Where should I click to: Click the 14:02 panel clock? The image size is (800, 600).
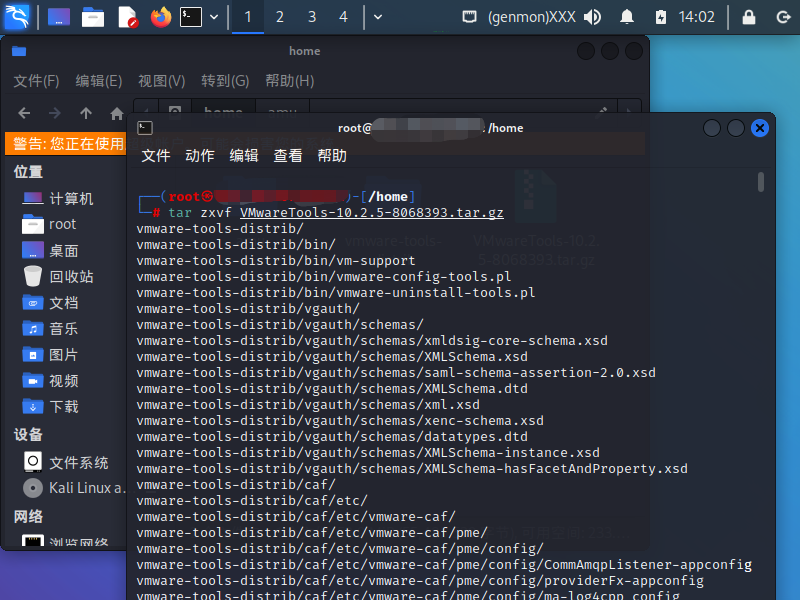(696, 17)
